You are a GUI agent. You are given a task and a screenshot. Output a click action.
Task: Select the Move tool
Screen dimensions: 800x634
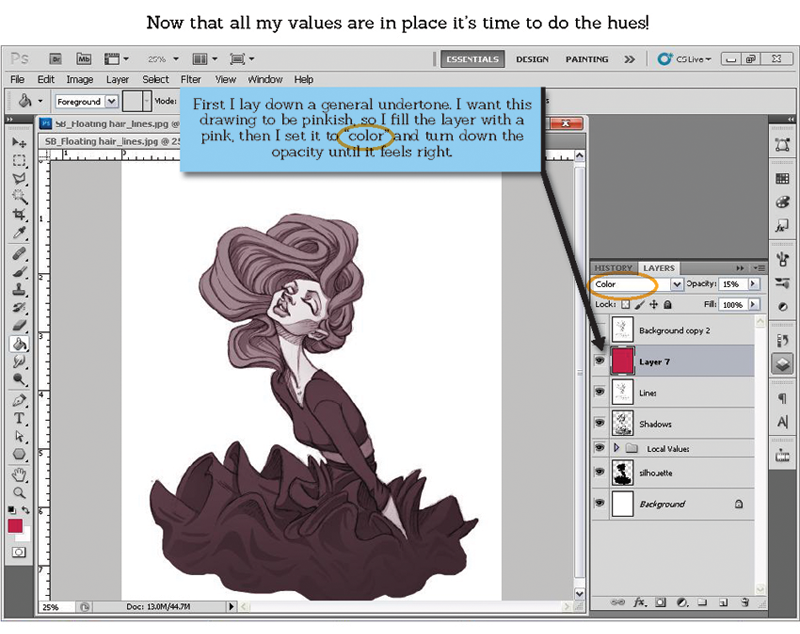[19, 144]
